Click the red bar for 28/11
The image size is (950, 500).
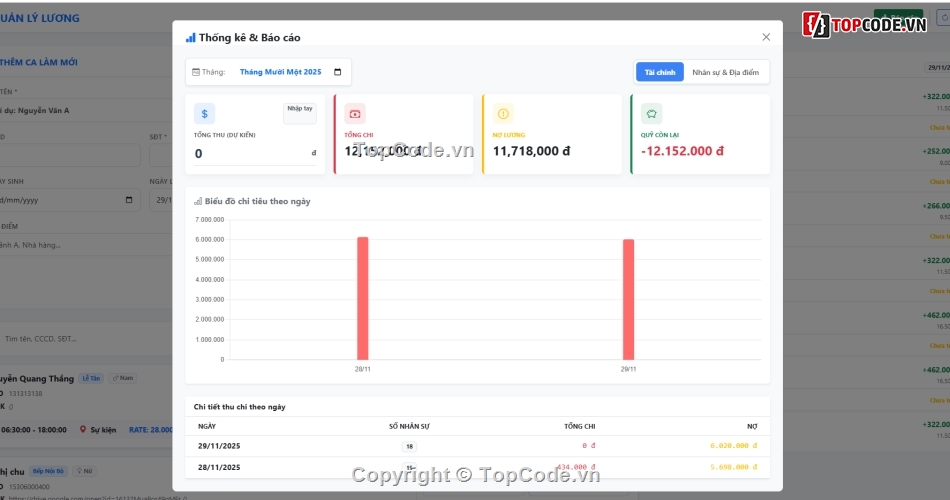(362, 298)
